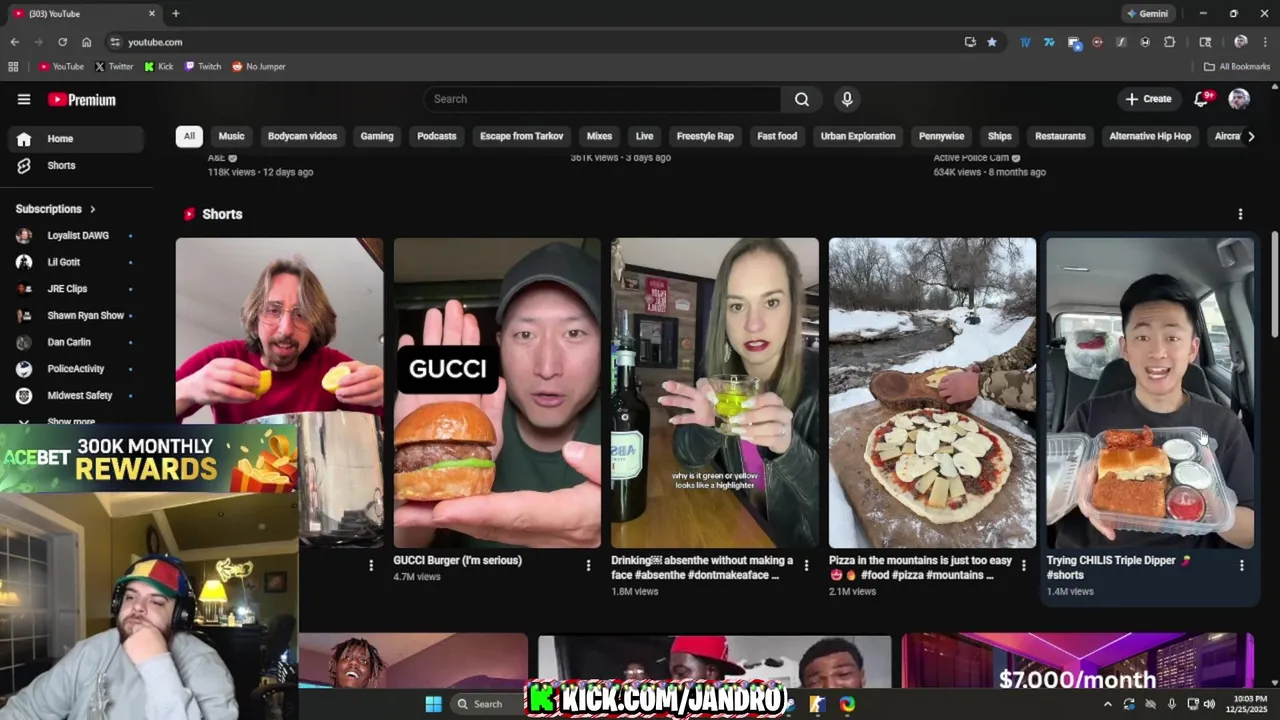1280x720 pixels.
Task: Click the search magnifier button
Action: pos(802,99)
